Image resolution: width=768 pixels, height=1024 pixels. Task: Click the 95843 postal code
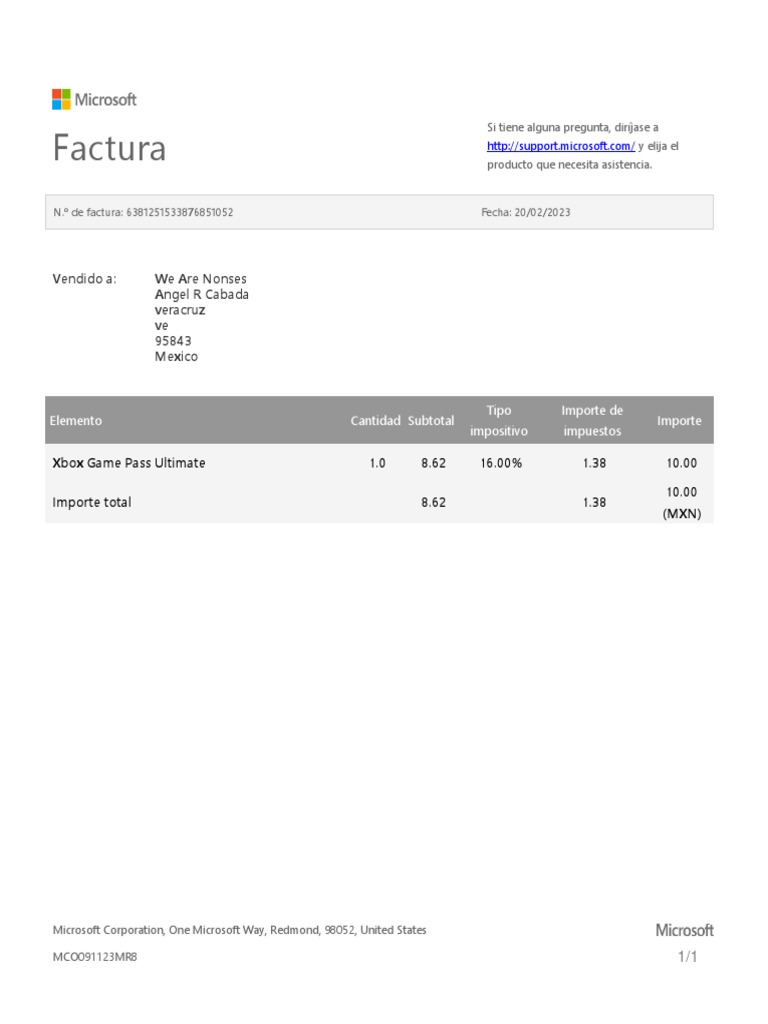(x=173, y=341)
